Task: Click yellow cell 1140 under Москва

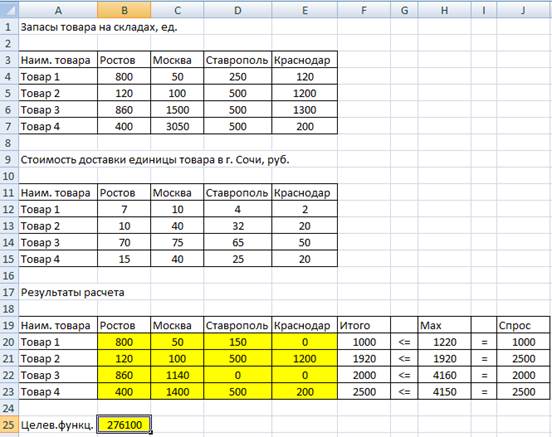Action: coord(177,375)
